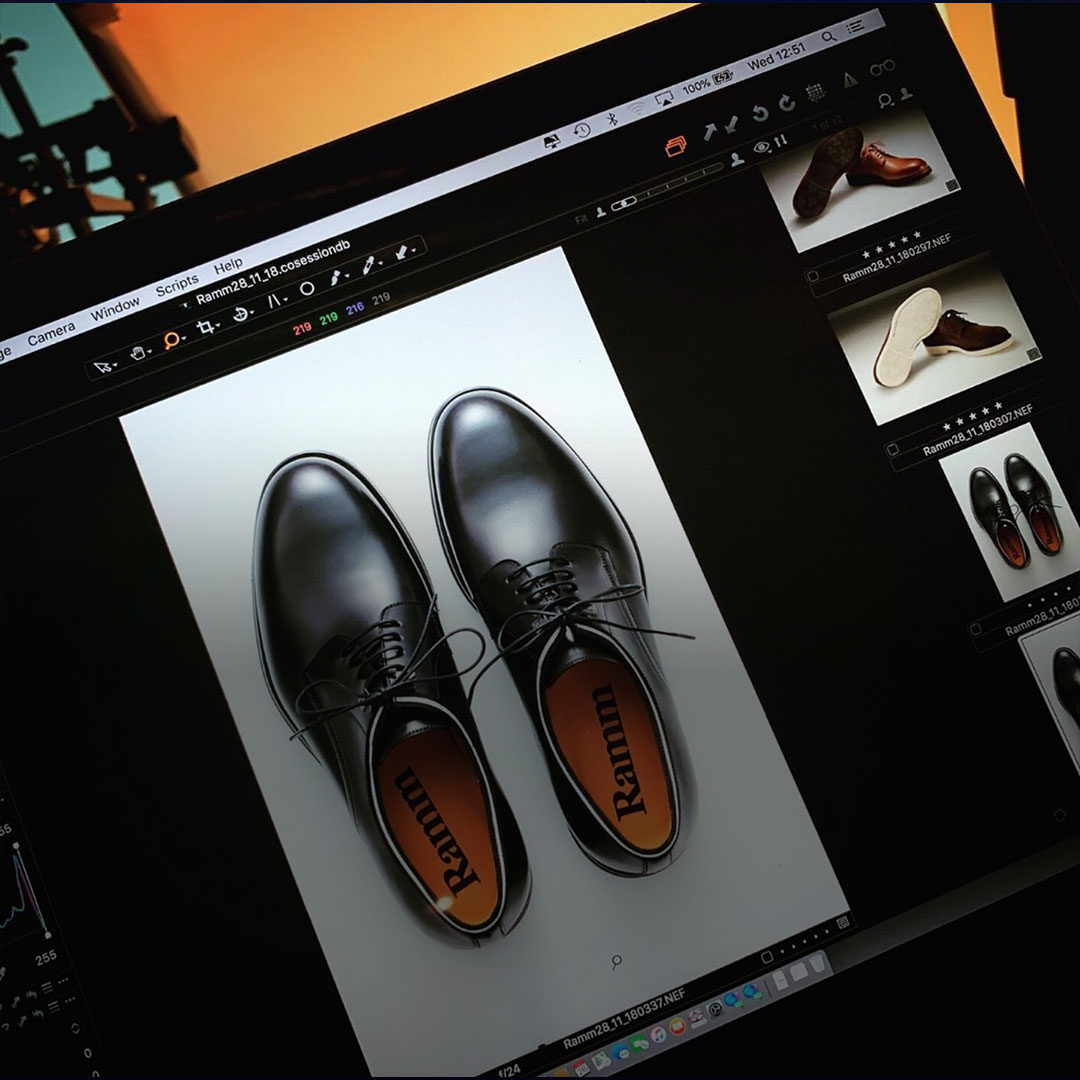1080x1080 pixels.
Task: Select the Pan hand tool
Action: point(138,353)
